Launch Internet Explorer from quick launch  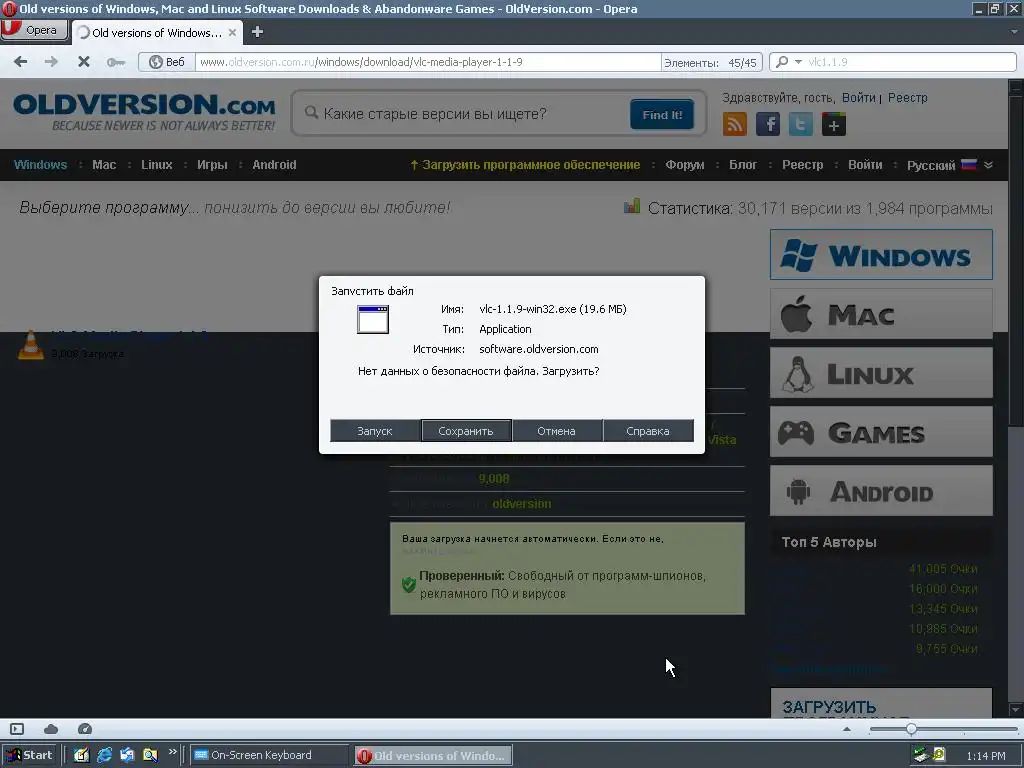[x=104, y=755]
